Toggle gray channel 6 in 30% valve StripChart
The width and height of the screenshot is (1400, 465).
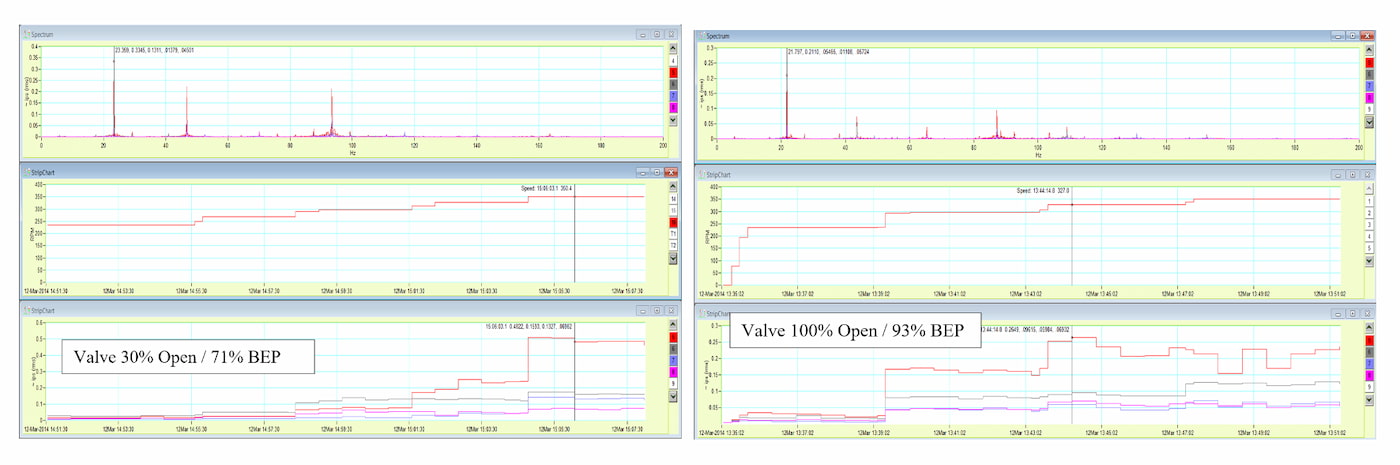click(x=673, y=348)
